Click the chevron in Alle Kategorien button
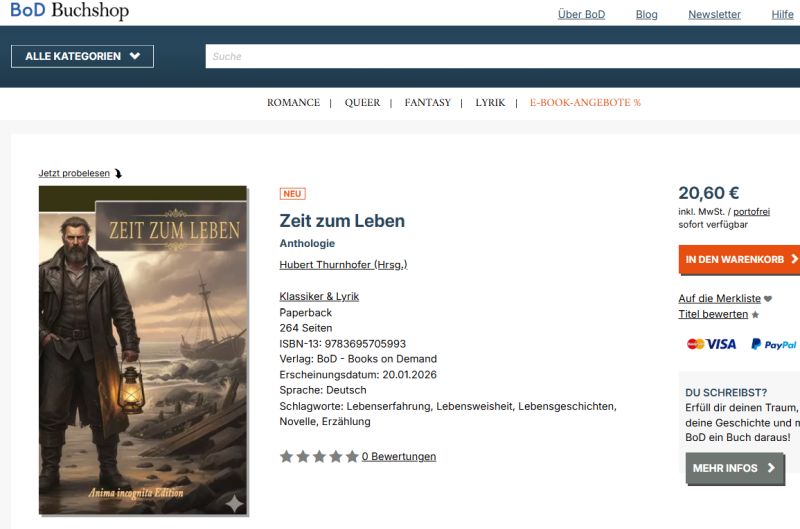 [x=135, y=56]
